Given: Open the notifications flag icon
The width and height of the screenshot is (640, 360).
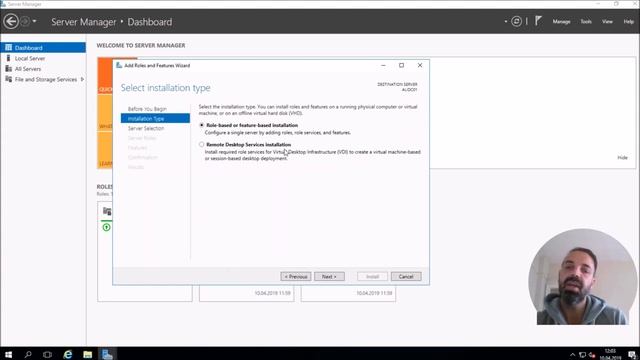Looking at the screenshot, I should click(x=538, y=21).
